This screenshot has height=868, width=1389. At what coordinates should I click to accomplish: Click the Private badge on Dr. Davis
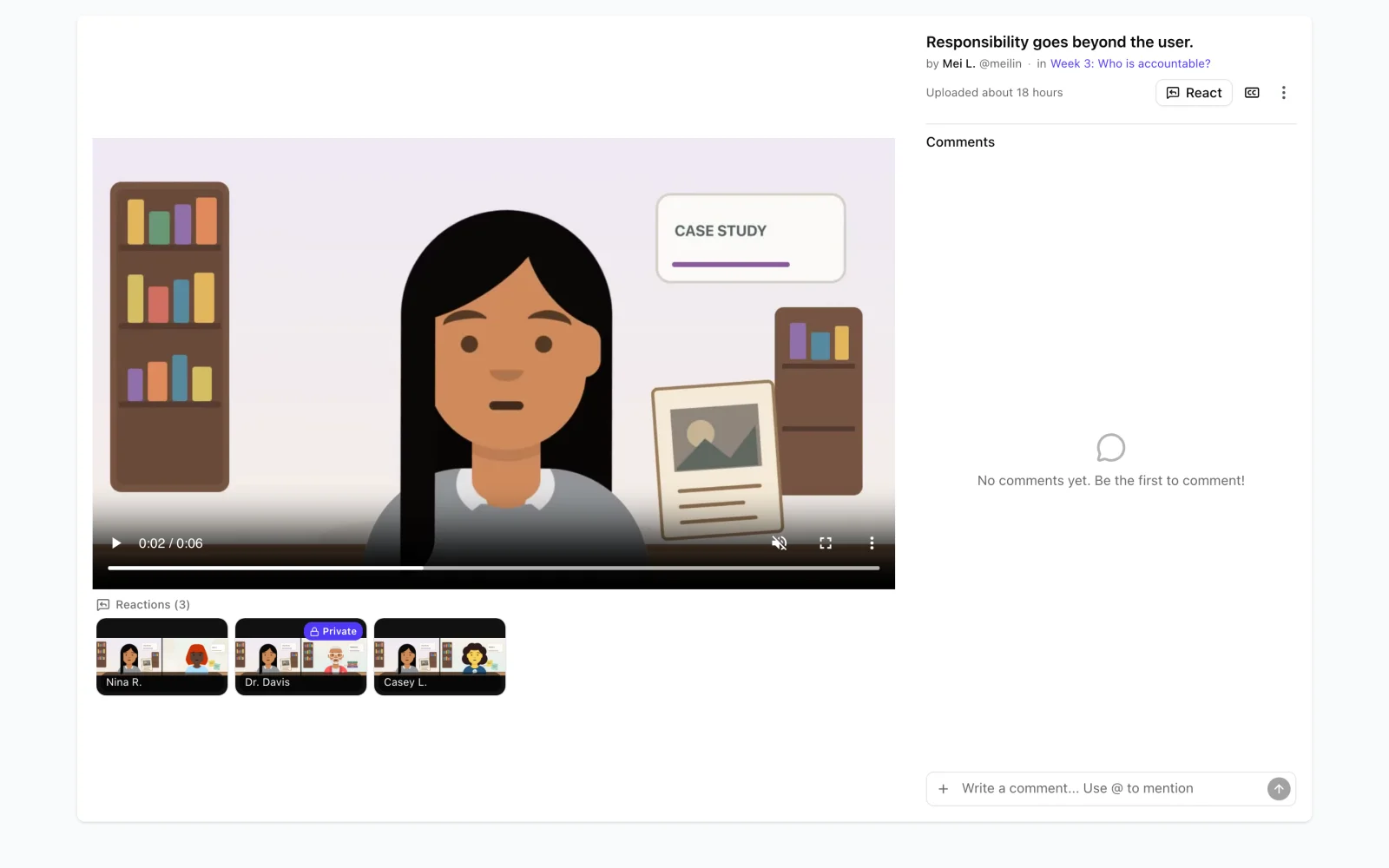click(333, 631)
